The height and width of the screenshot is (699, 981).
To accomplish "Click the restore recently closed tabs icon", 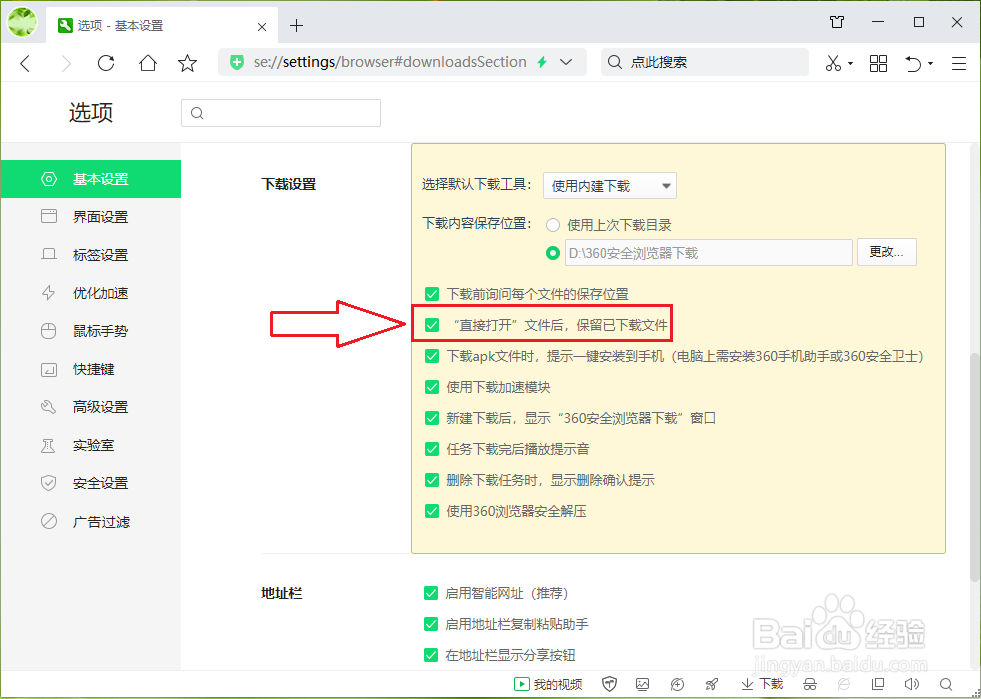I will [913, 62].
